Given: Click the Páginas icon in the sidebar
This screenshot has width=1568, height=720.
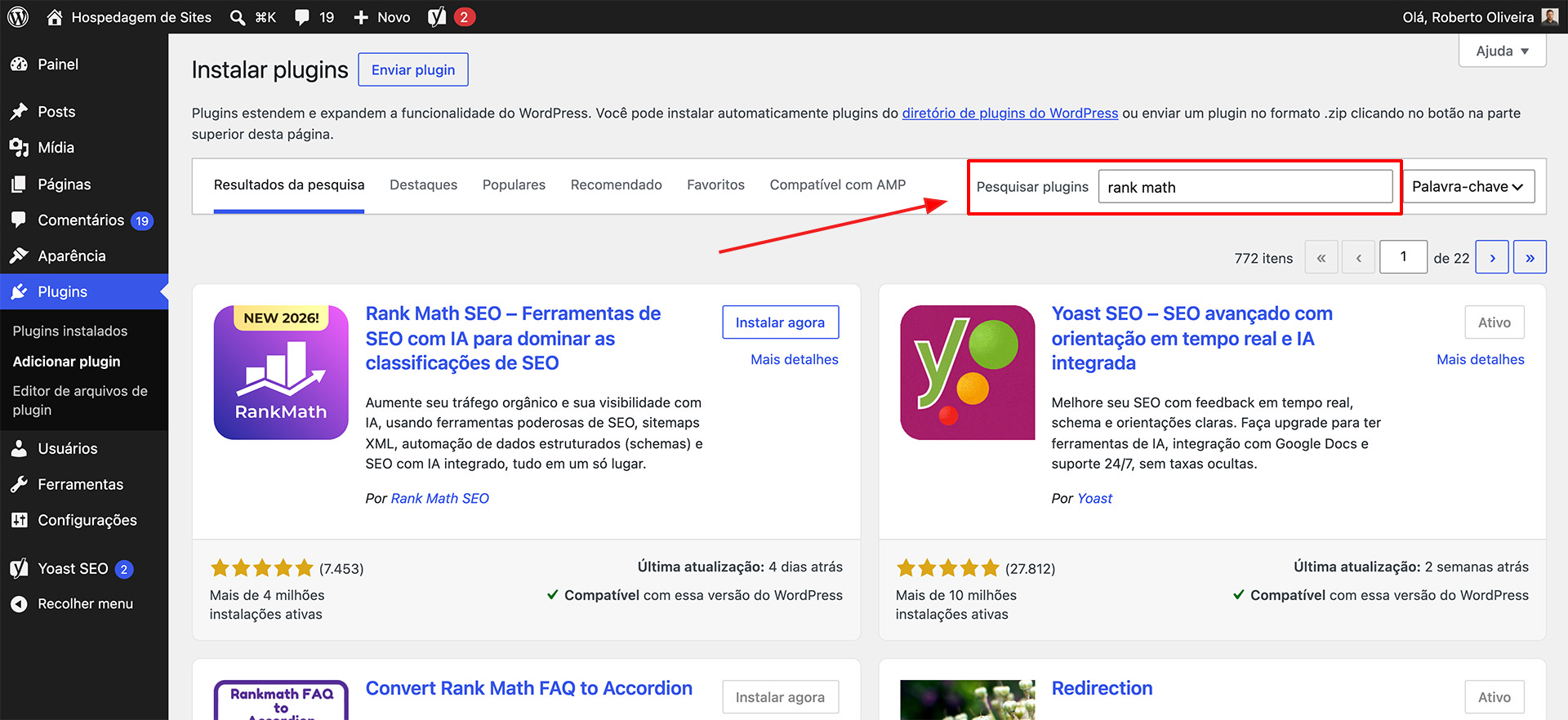Looking at the screenshot, I should (x=19, y=184).
